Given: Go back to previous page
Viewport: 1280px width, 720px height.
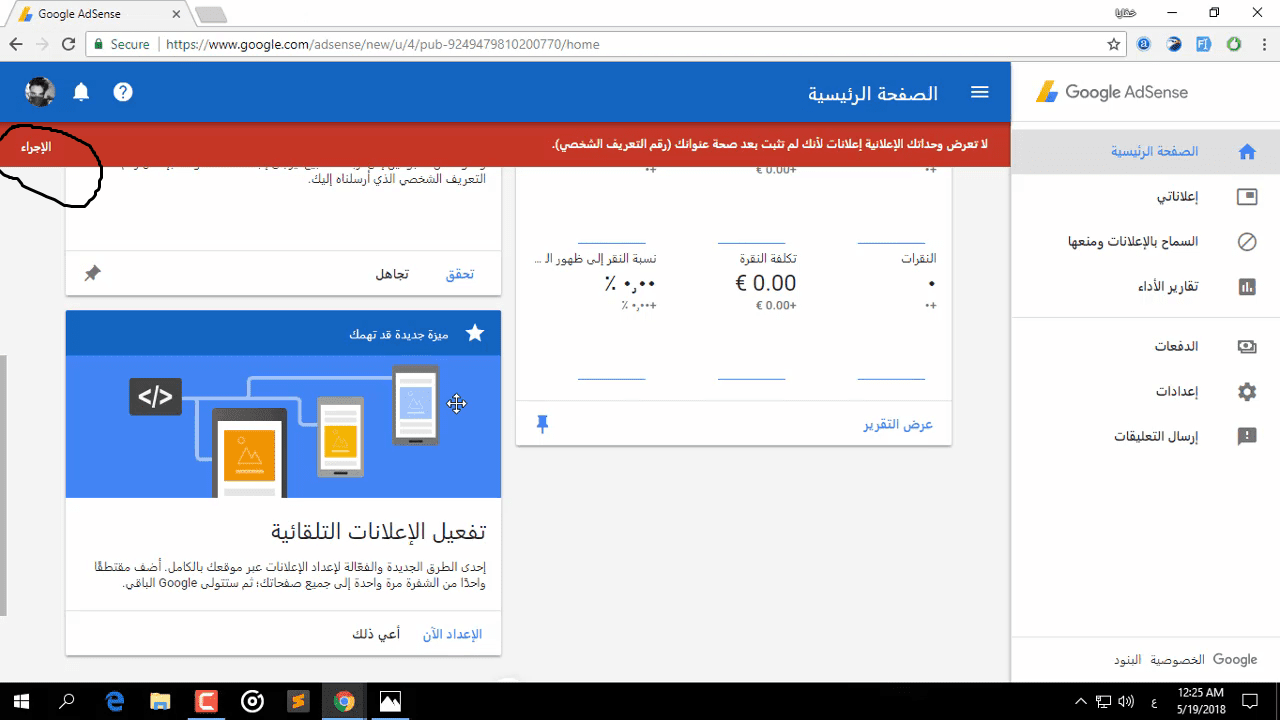Looking at the screenshot, I should click(16, 44).
